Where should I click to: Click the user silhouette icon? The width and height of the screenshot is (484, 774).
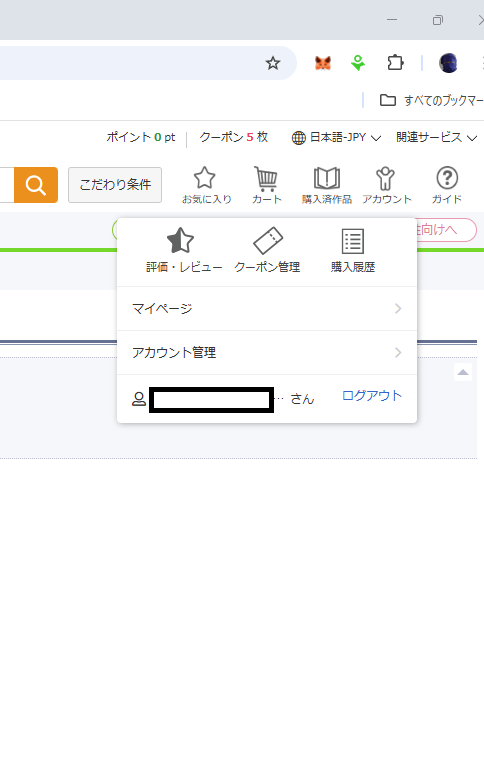point(139,399)
